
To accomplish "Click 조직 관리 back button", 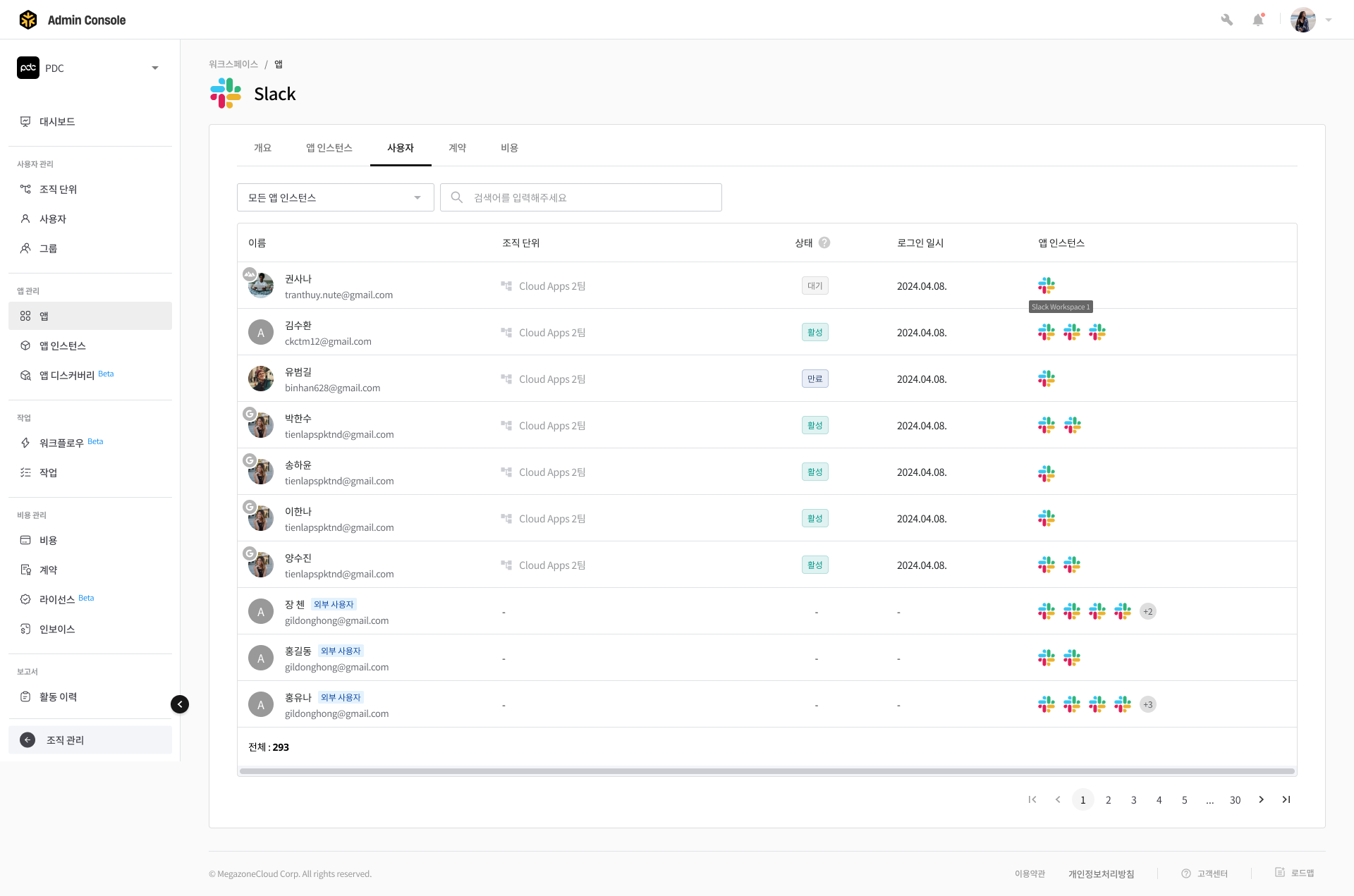I will (90, 739).
